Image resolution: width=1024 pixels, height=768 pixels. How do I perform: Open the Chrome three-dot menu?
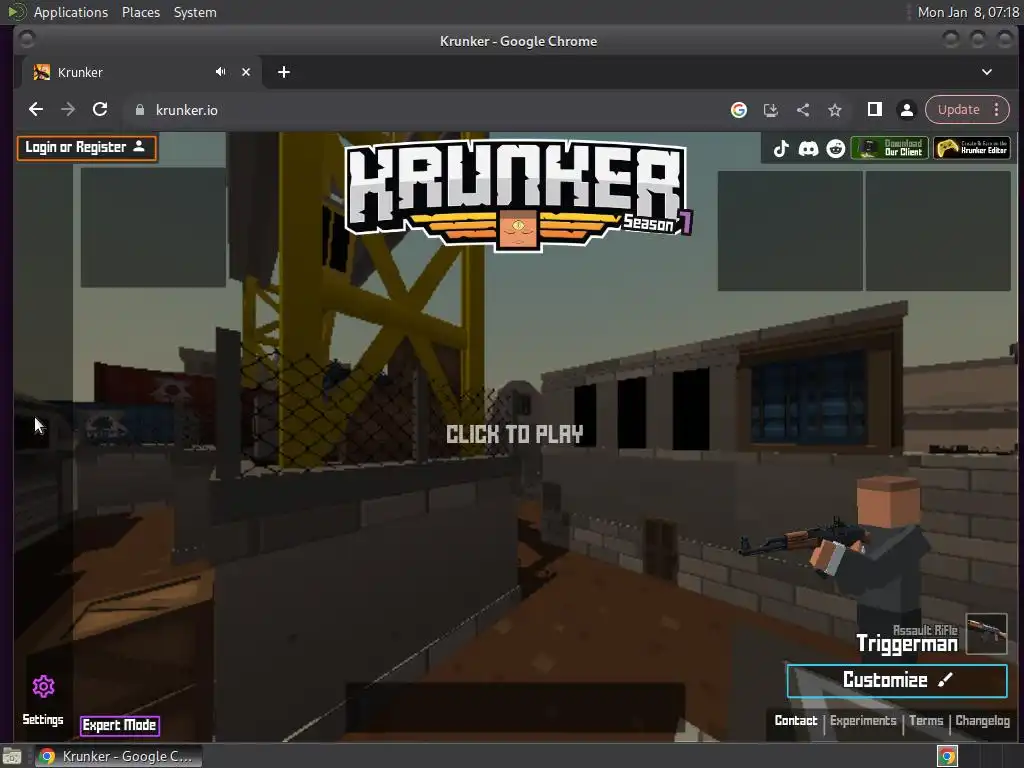(x=997, y=110)
